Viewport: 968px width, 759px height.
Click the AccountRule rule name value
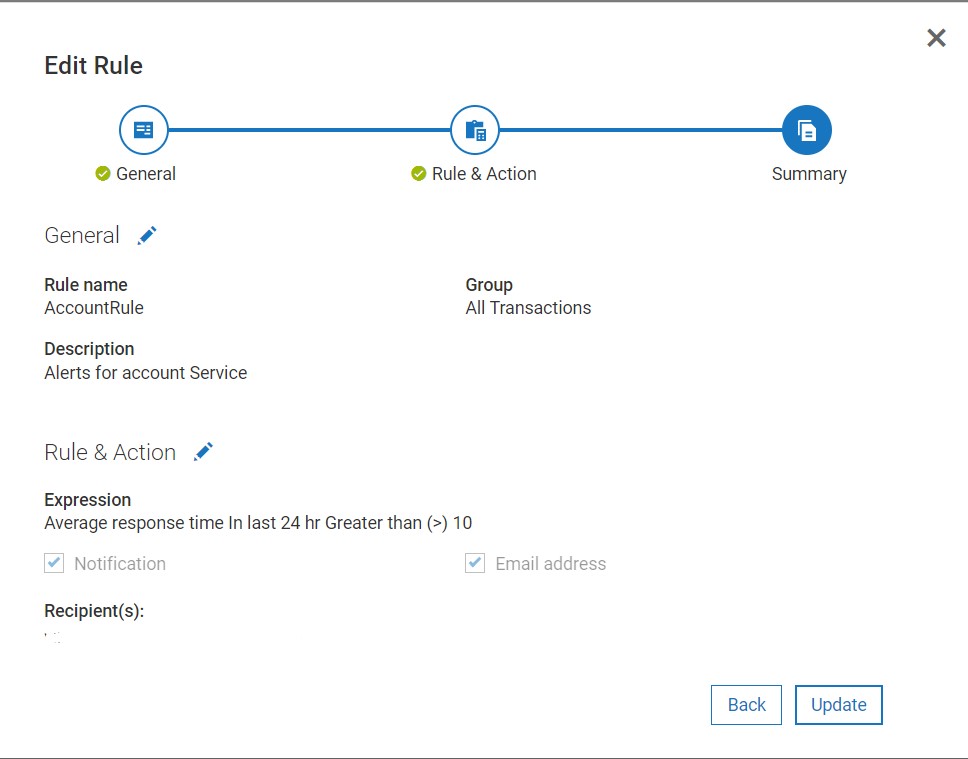94,308
